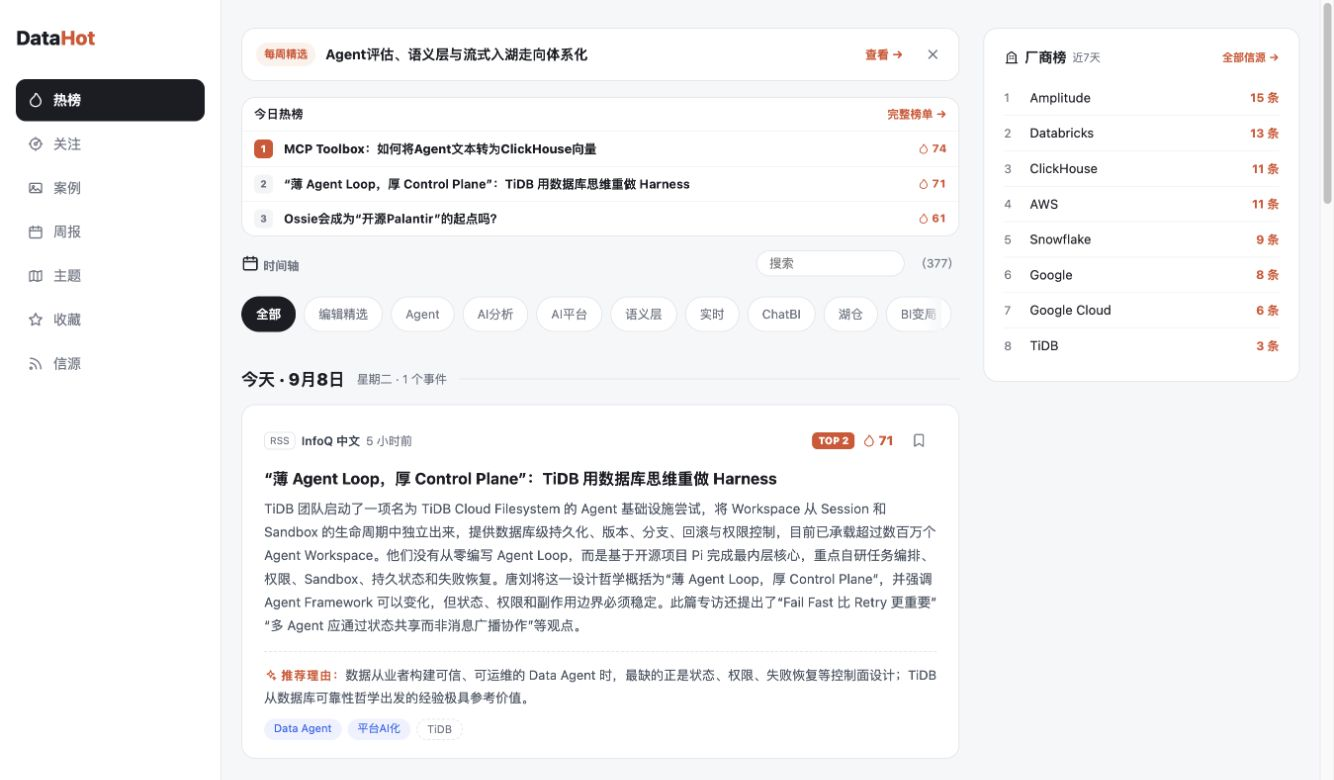Open the 热榜 sidebar item
This screenshot has height=780, width=1334.
pos(110,100)
